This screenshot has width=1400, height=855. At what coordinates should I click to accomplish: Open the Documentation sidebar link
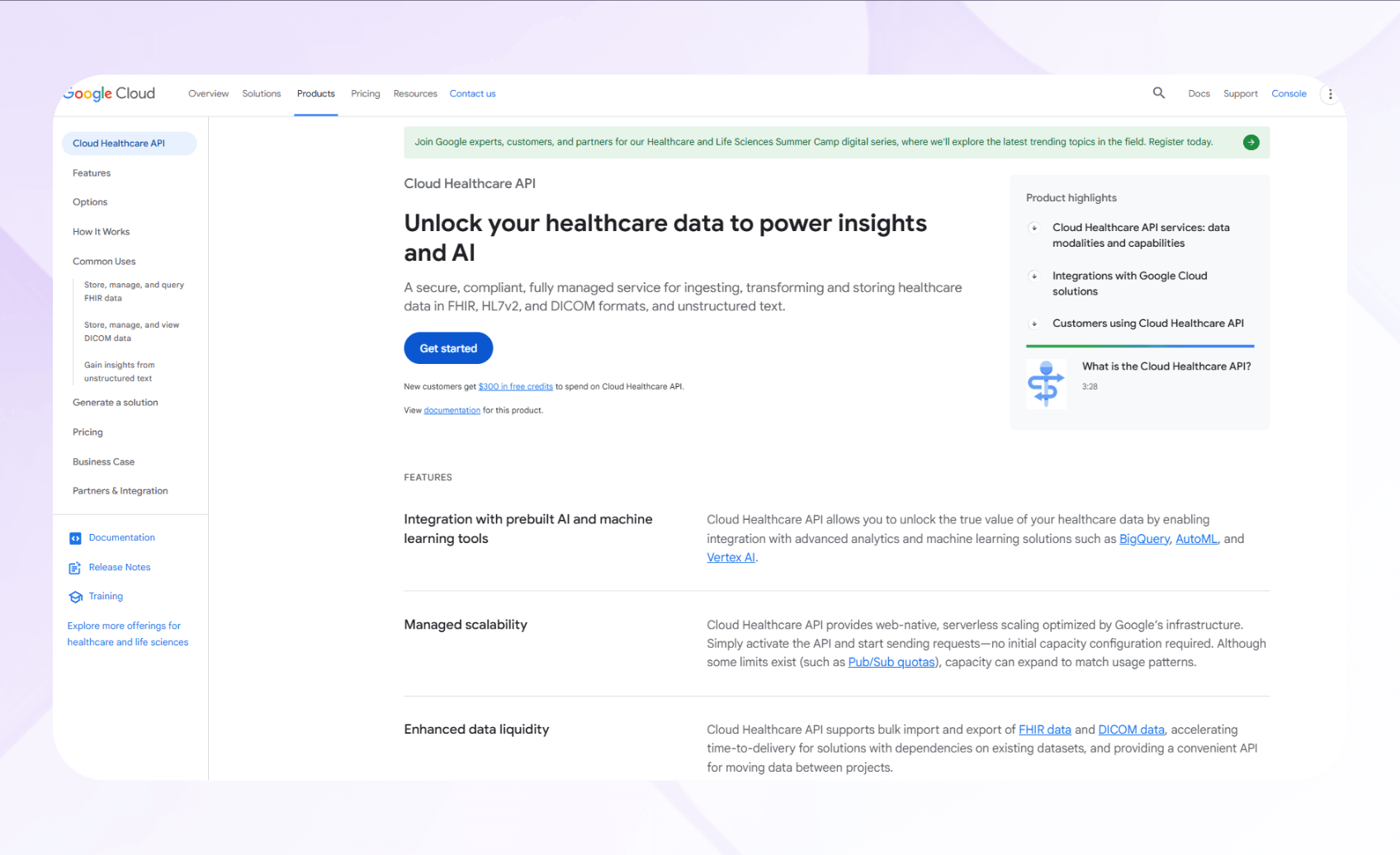click(x=121, y=538)
